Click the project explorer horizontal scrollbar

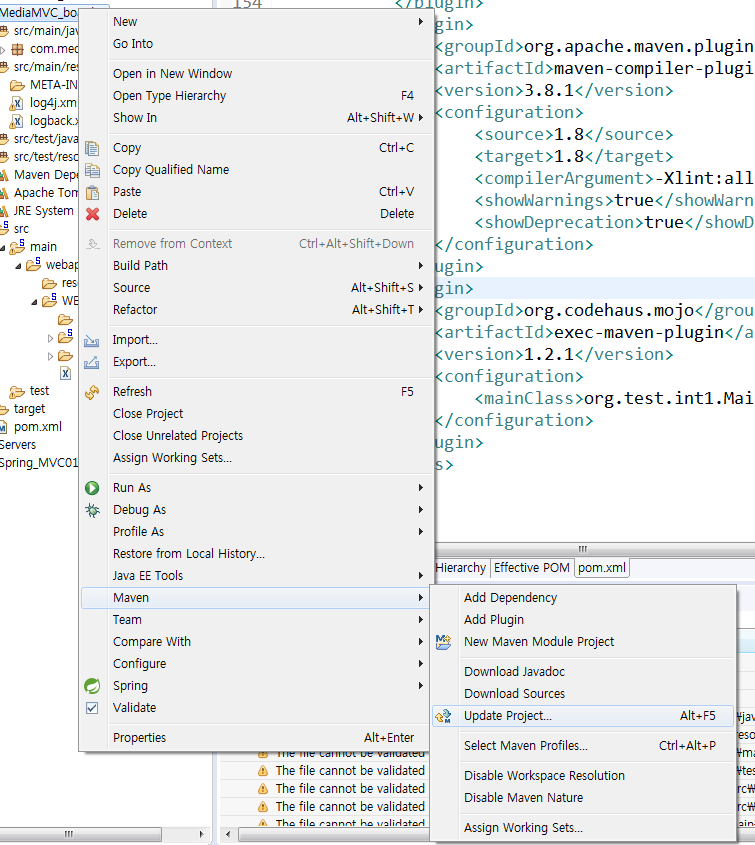pos(81,834)
